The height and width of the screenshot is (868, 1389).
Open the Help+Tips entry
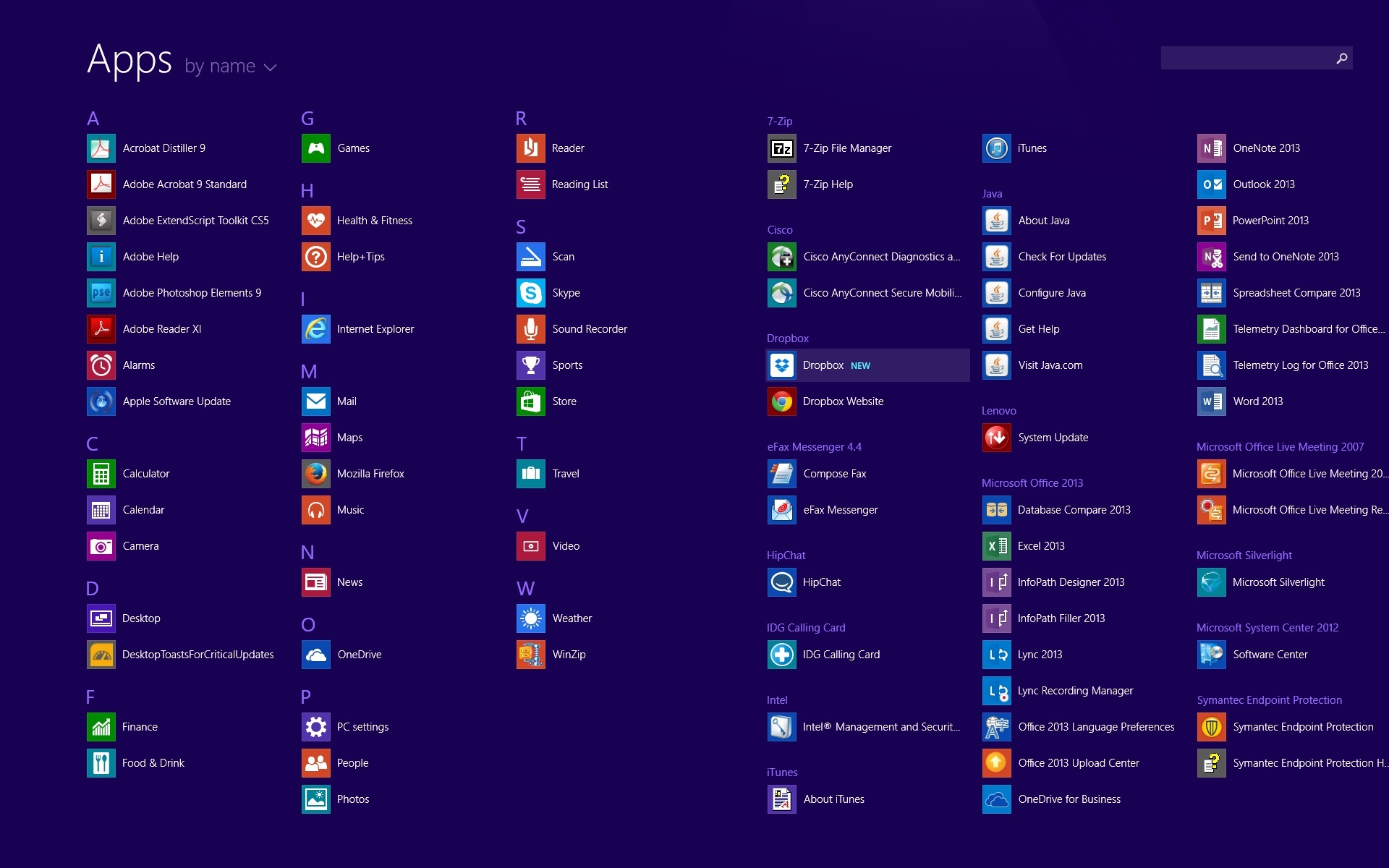[x=344, y=257]
